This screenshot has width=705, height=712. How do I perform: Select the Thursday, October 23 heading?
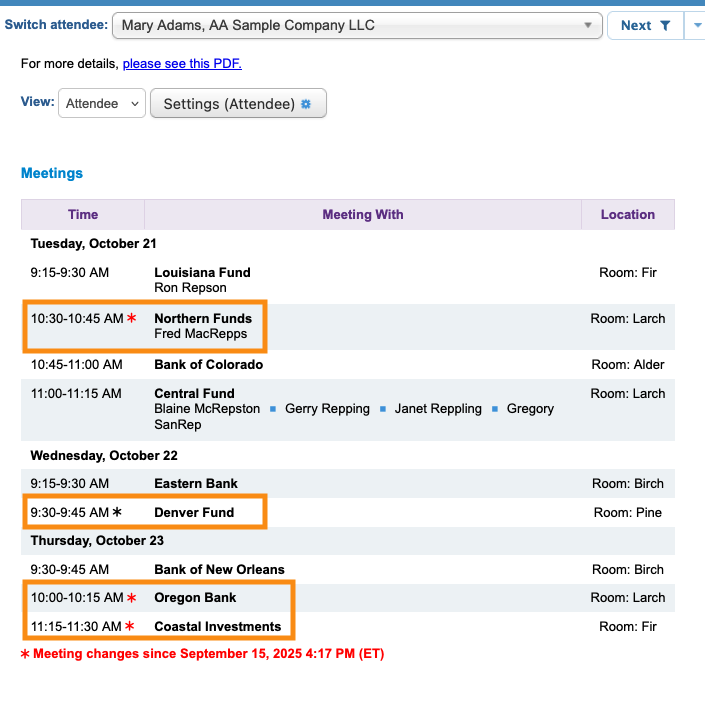pos(97,541)
